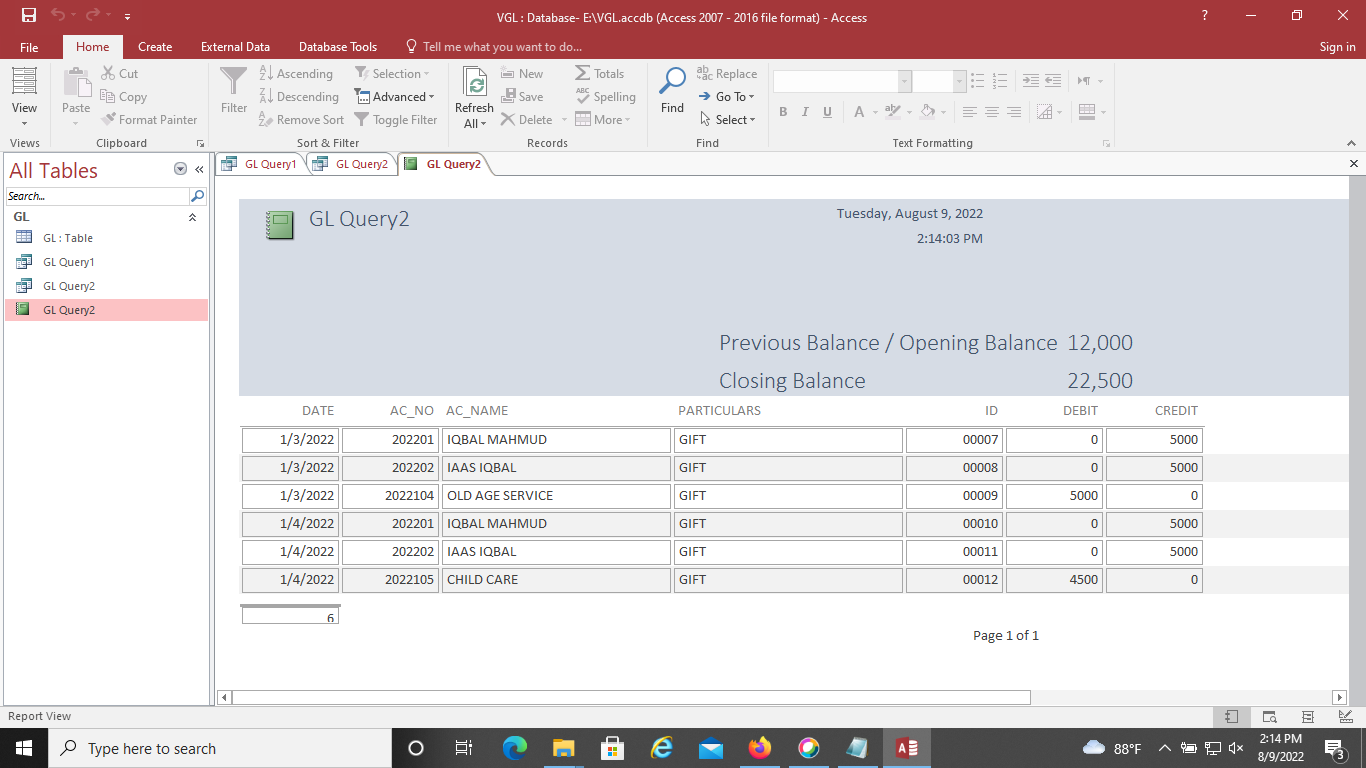Viewport: 1366px width, 768px height.
Task: Align text right
Action: point(1013,112)
